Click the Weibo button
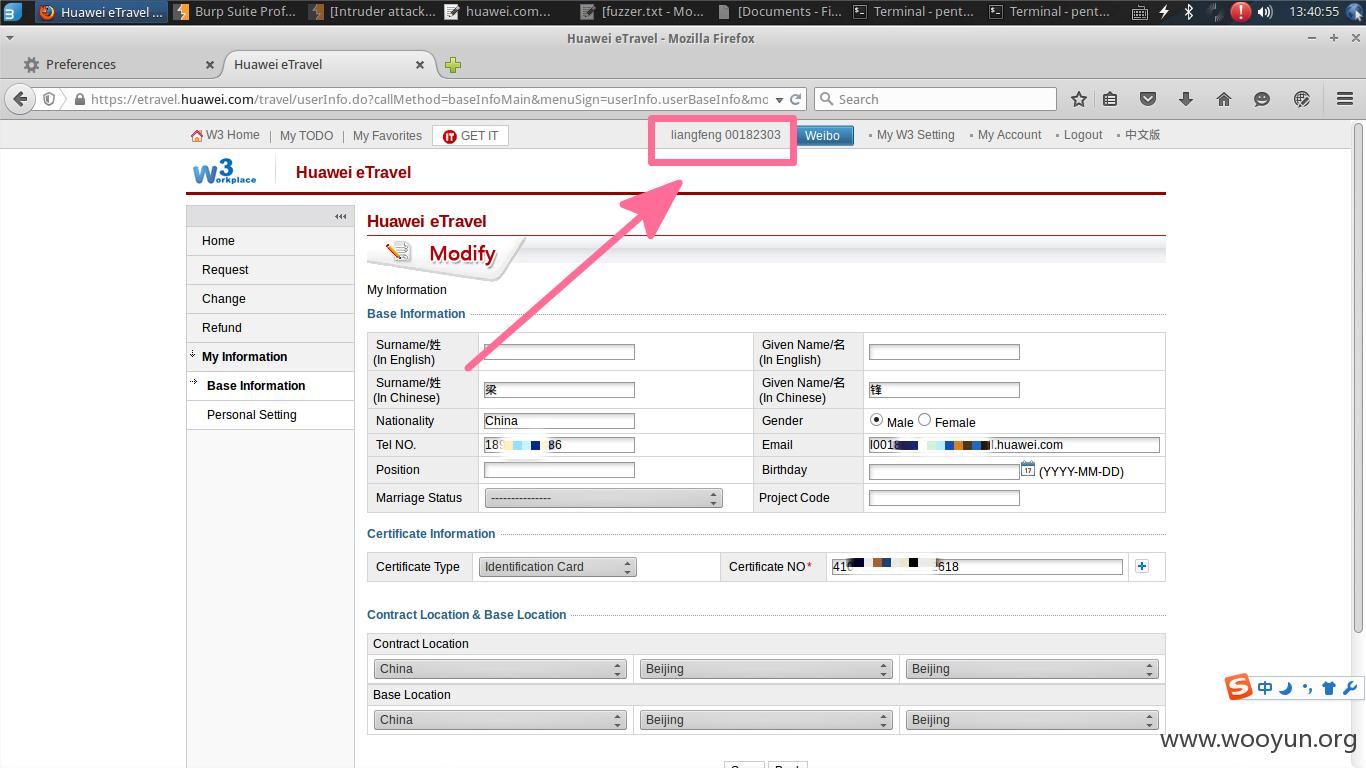1366x768 pixels. pyautogui.click(x=823, y=135)
